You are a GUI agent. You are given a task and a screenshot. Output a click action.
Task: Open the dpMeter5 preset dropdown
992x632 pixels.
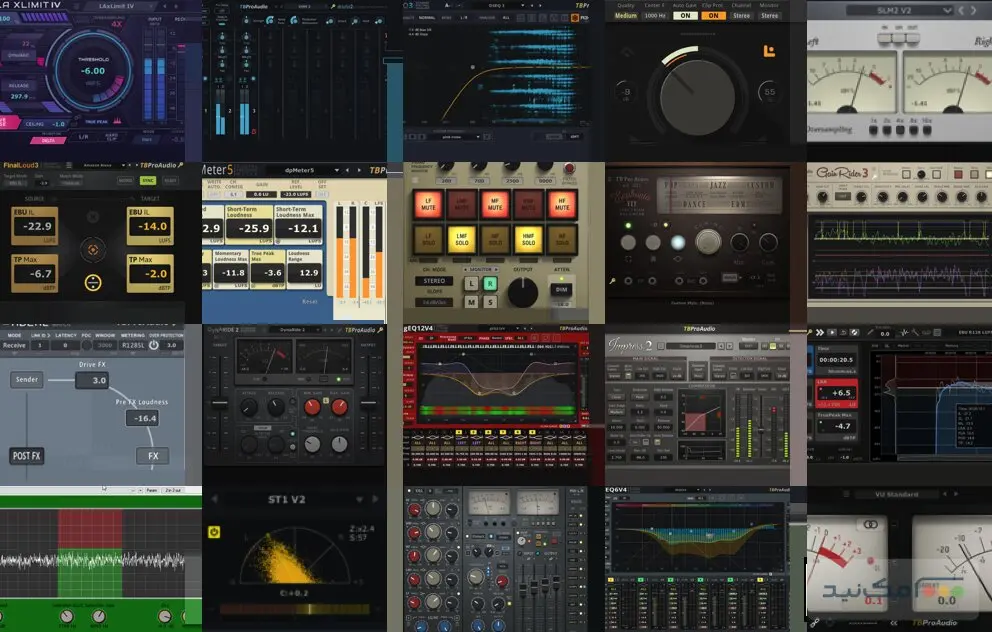(337, 169)
